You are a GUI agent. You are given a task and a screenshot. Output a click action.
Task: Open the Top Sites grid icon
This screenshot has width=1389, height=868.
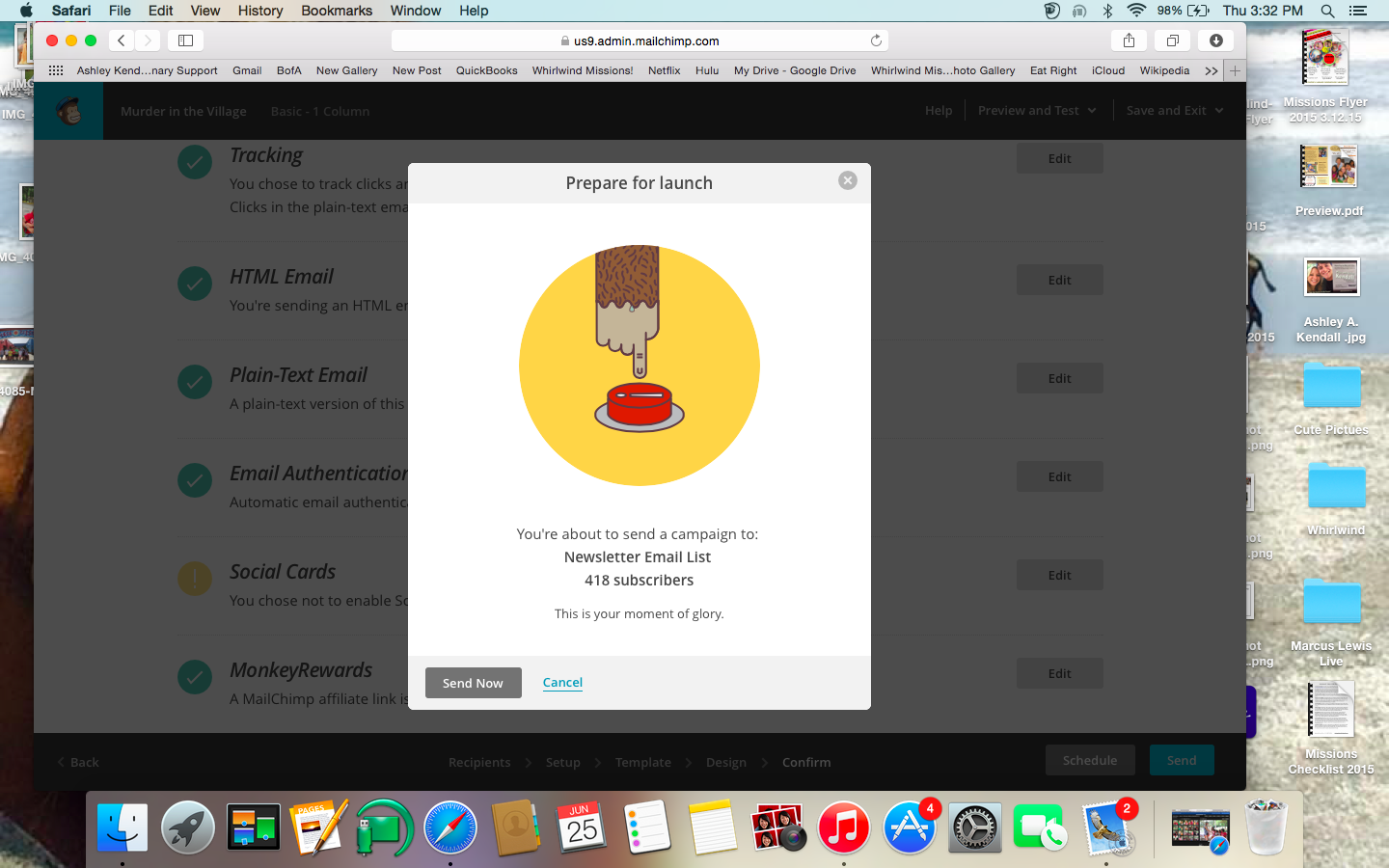click(56, 70)
